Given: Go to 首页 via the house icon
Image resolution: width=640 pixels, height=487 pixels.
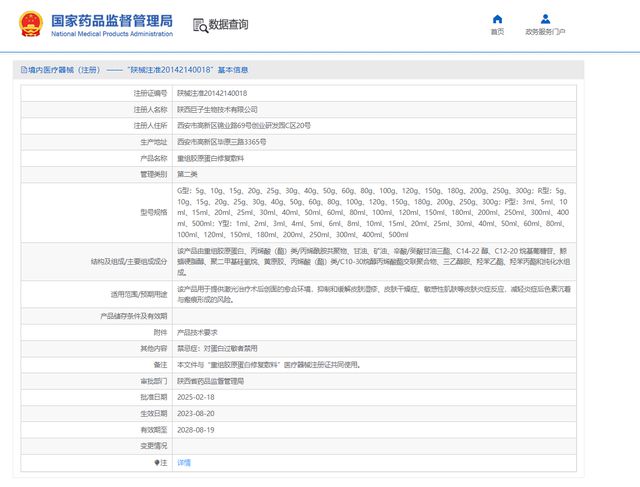Looking at the screenshot, I should (497, 19).
